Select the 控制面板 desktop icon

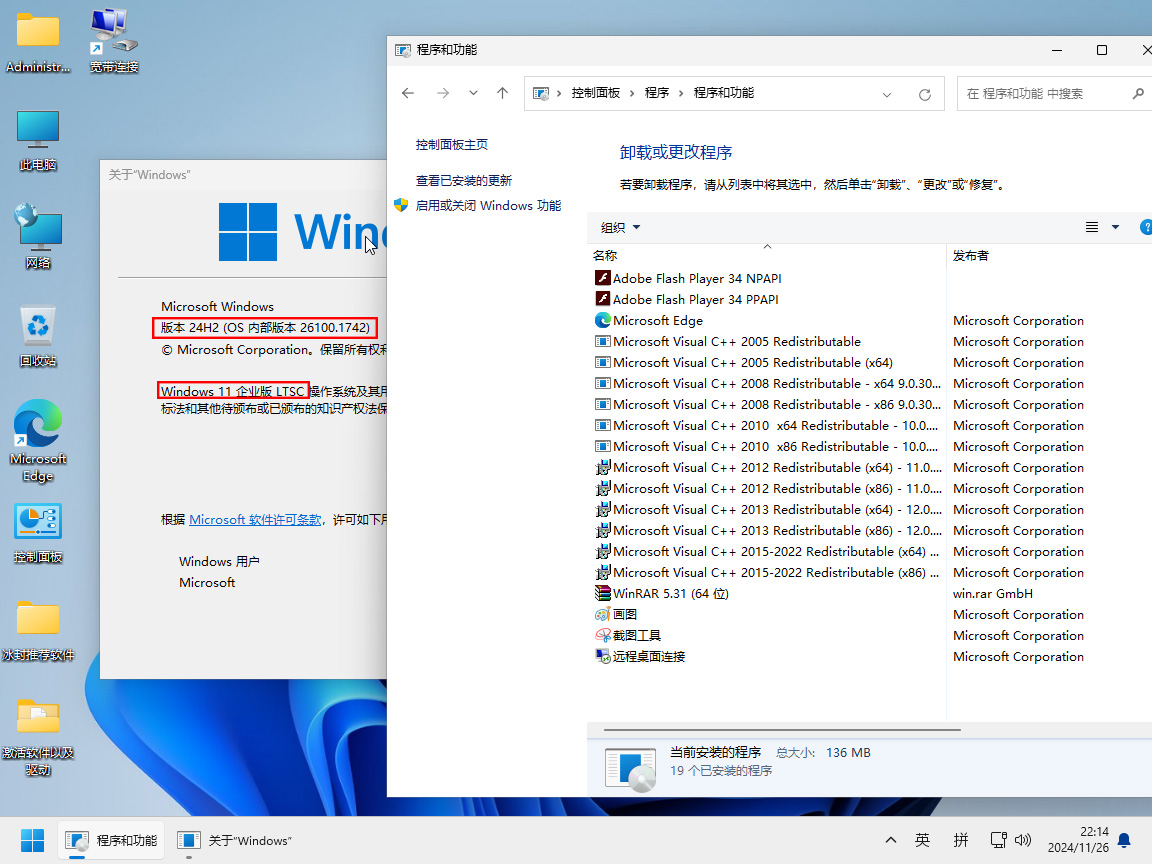point(37,533)
